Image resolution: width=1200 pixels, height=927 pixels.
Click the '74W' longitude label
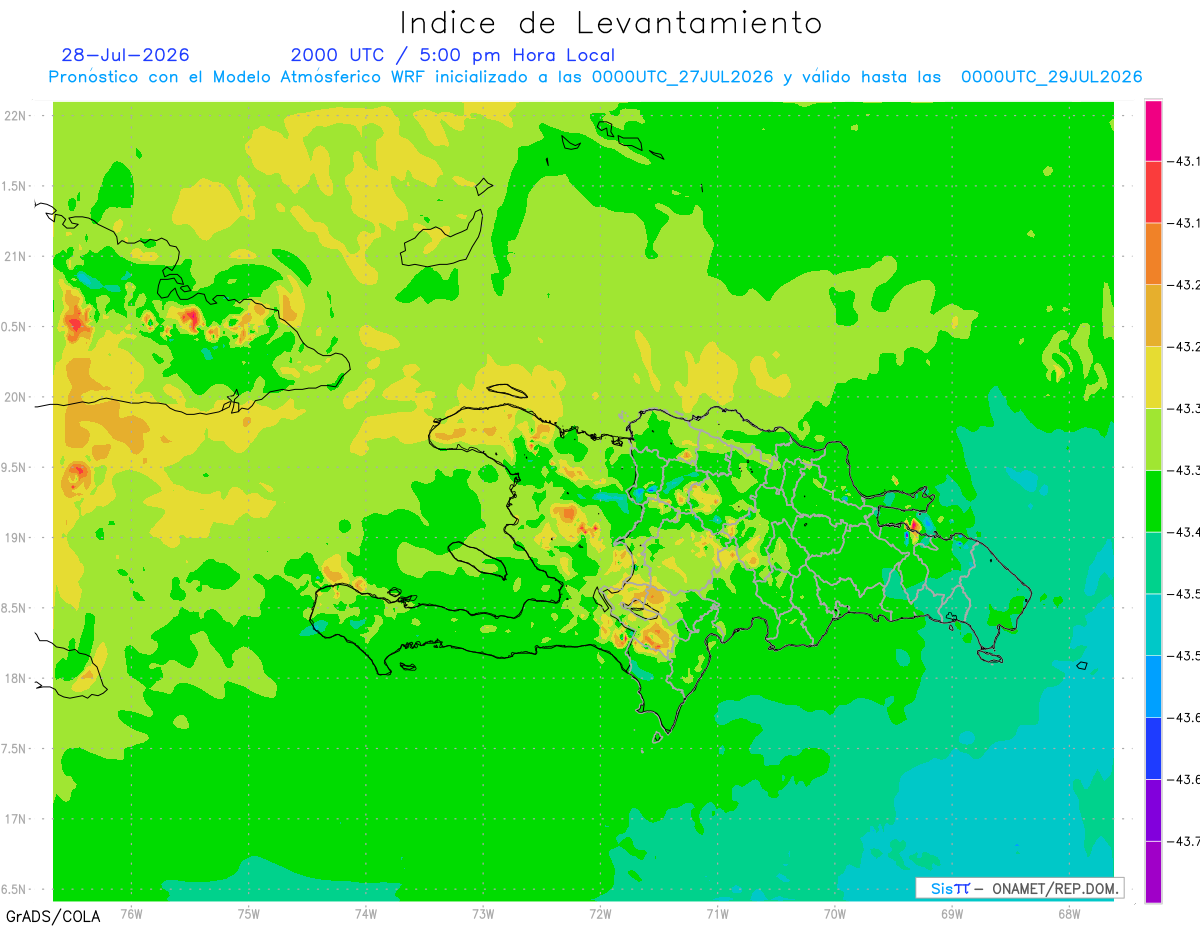366,913
